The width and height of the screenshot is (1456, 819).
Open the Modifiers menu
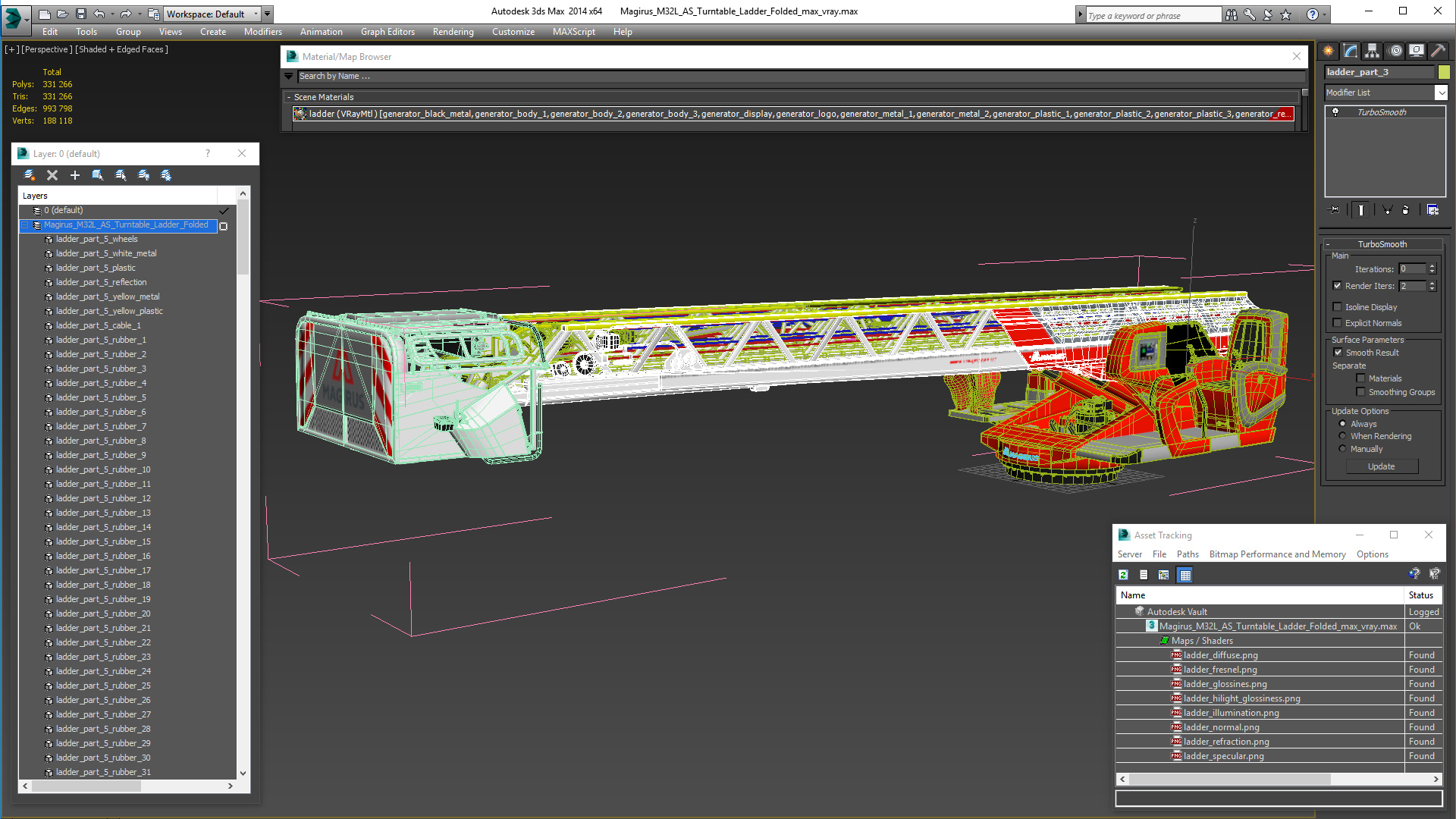click(x=263, y=32)
